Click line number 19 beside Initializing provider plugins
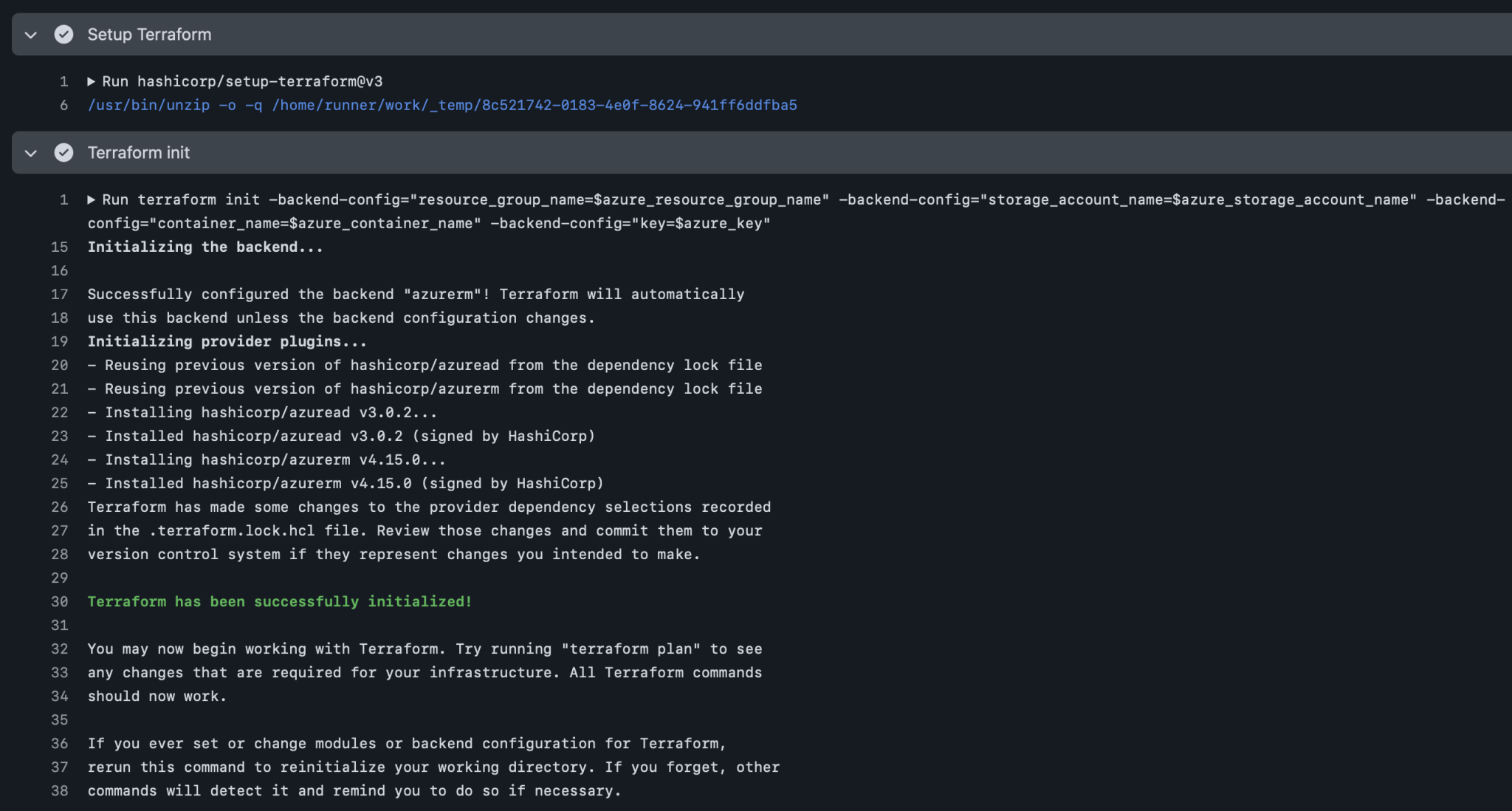This screenshot has height=811, width=1512. 59,341
